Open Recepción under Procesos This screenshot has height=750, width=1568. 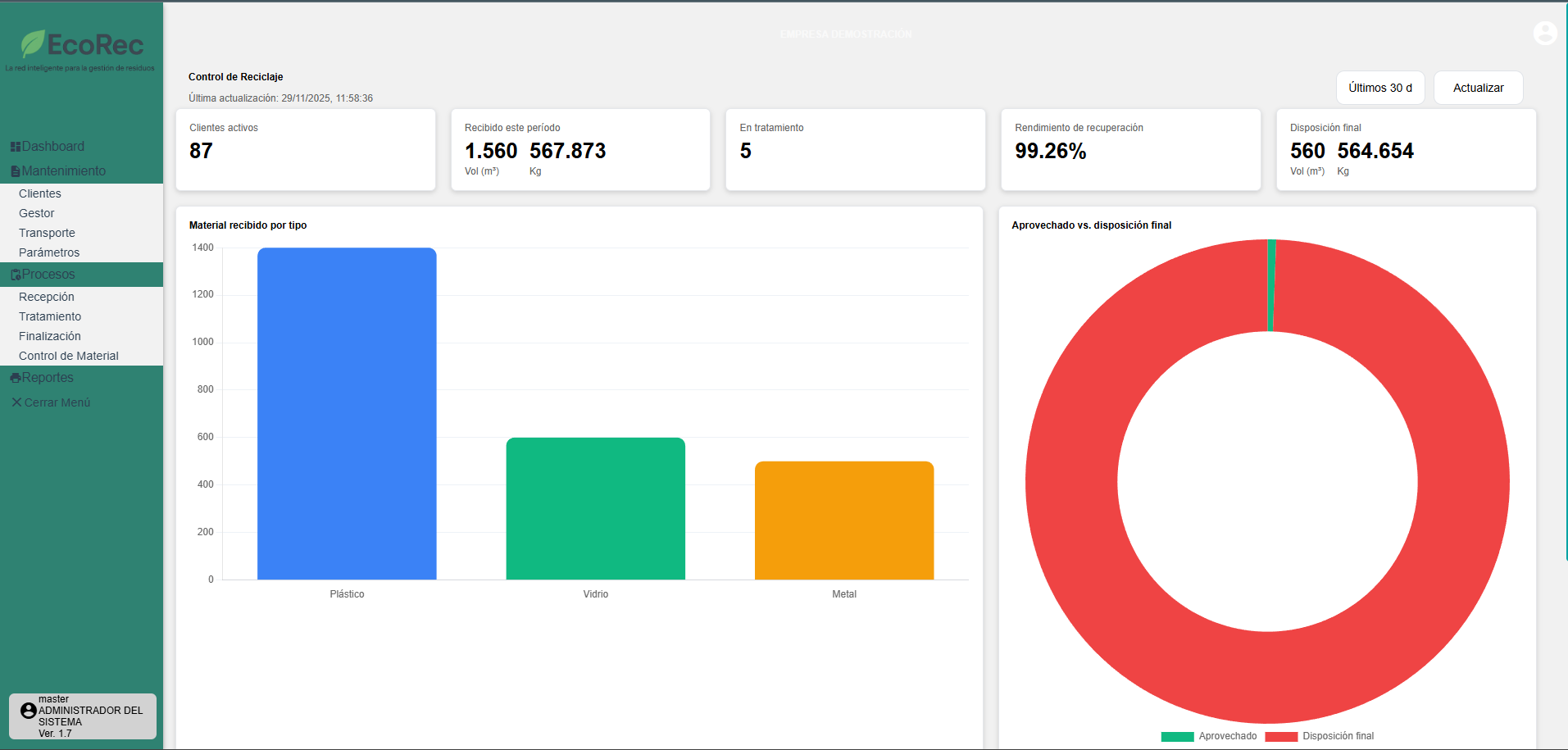[46, 297]
